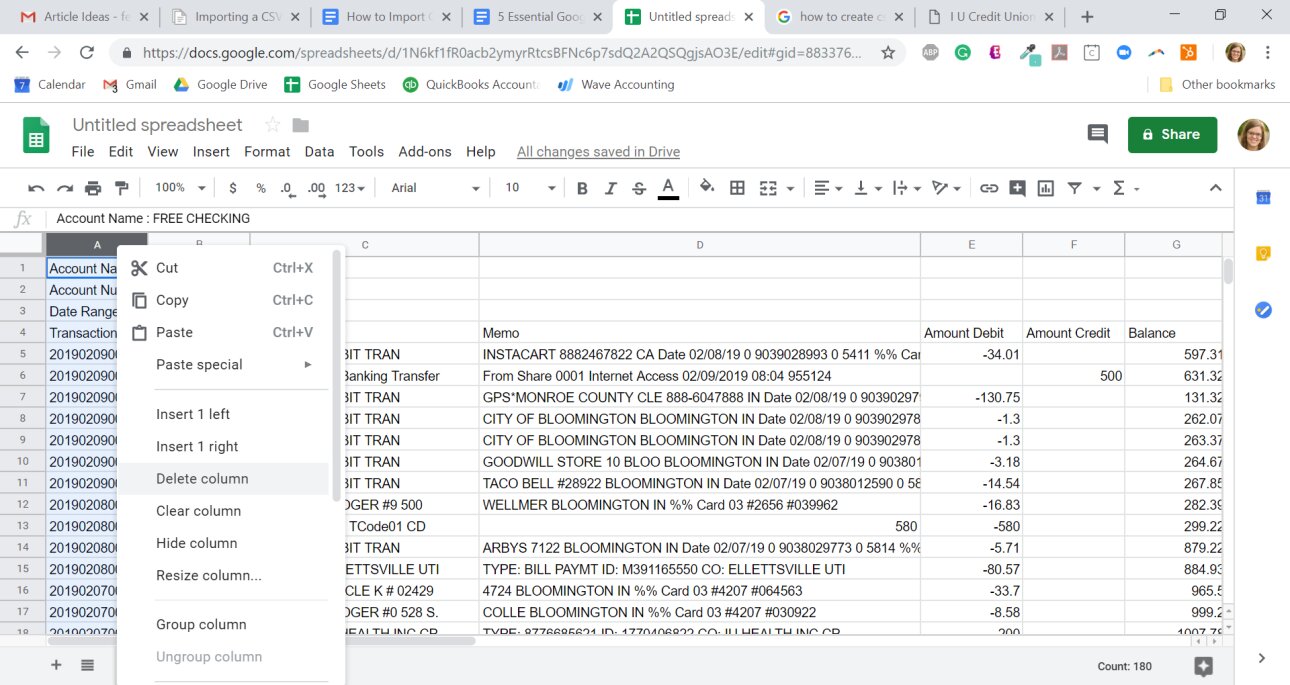Toggle bold formatting
Screen dimensions: 1290x685
click(x=582, y=187)
